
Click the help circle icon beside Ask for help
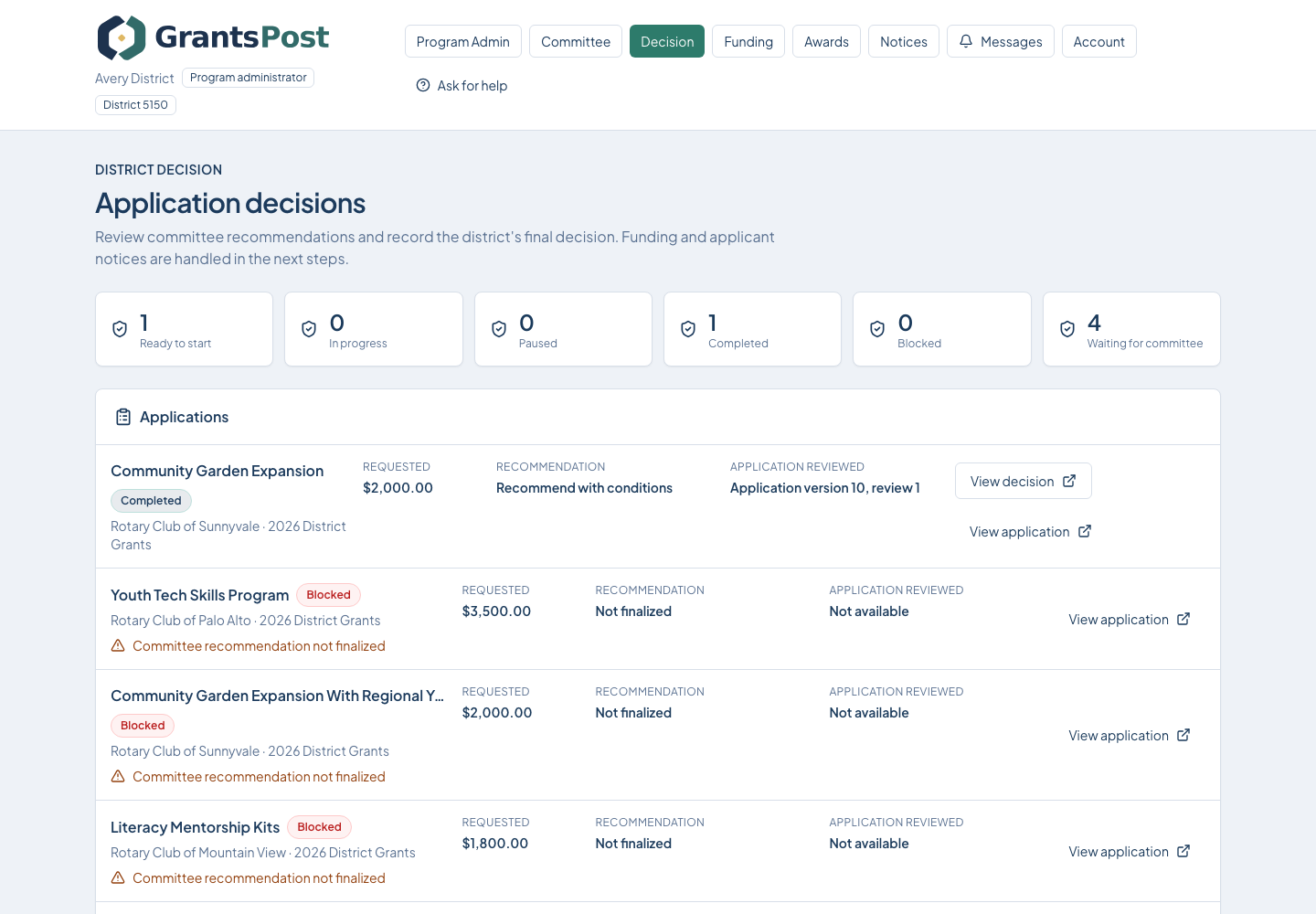point(423,85)
